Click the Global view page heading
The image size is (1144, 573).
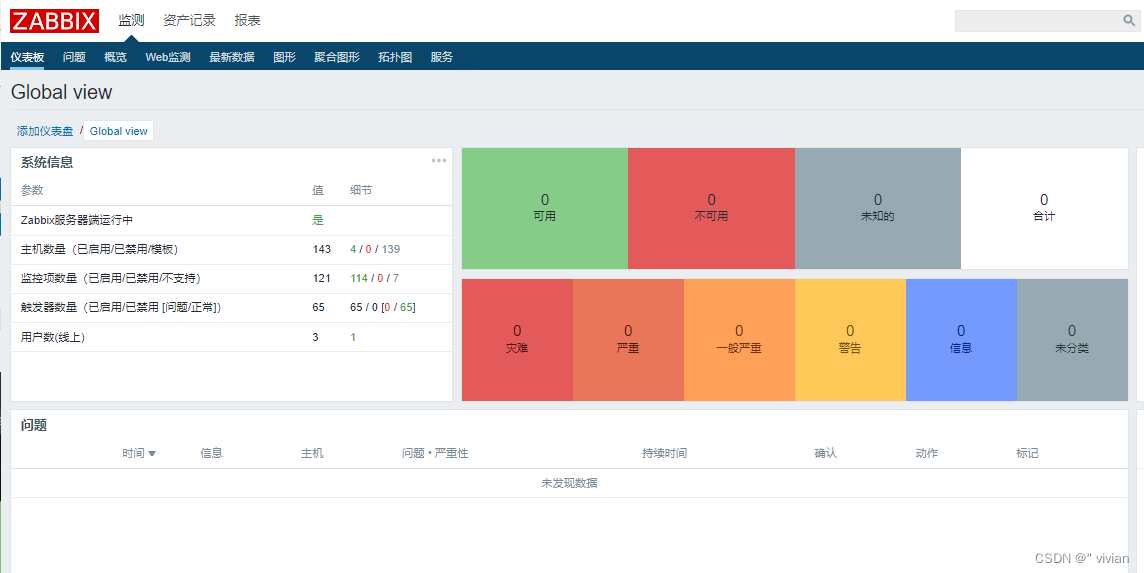click(61, 92)
